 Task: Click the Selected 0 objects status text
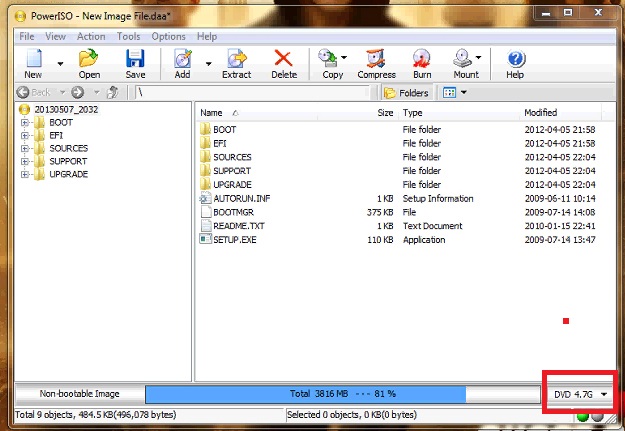(352, 415)
